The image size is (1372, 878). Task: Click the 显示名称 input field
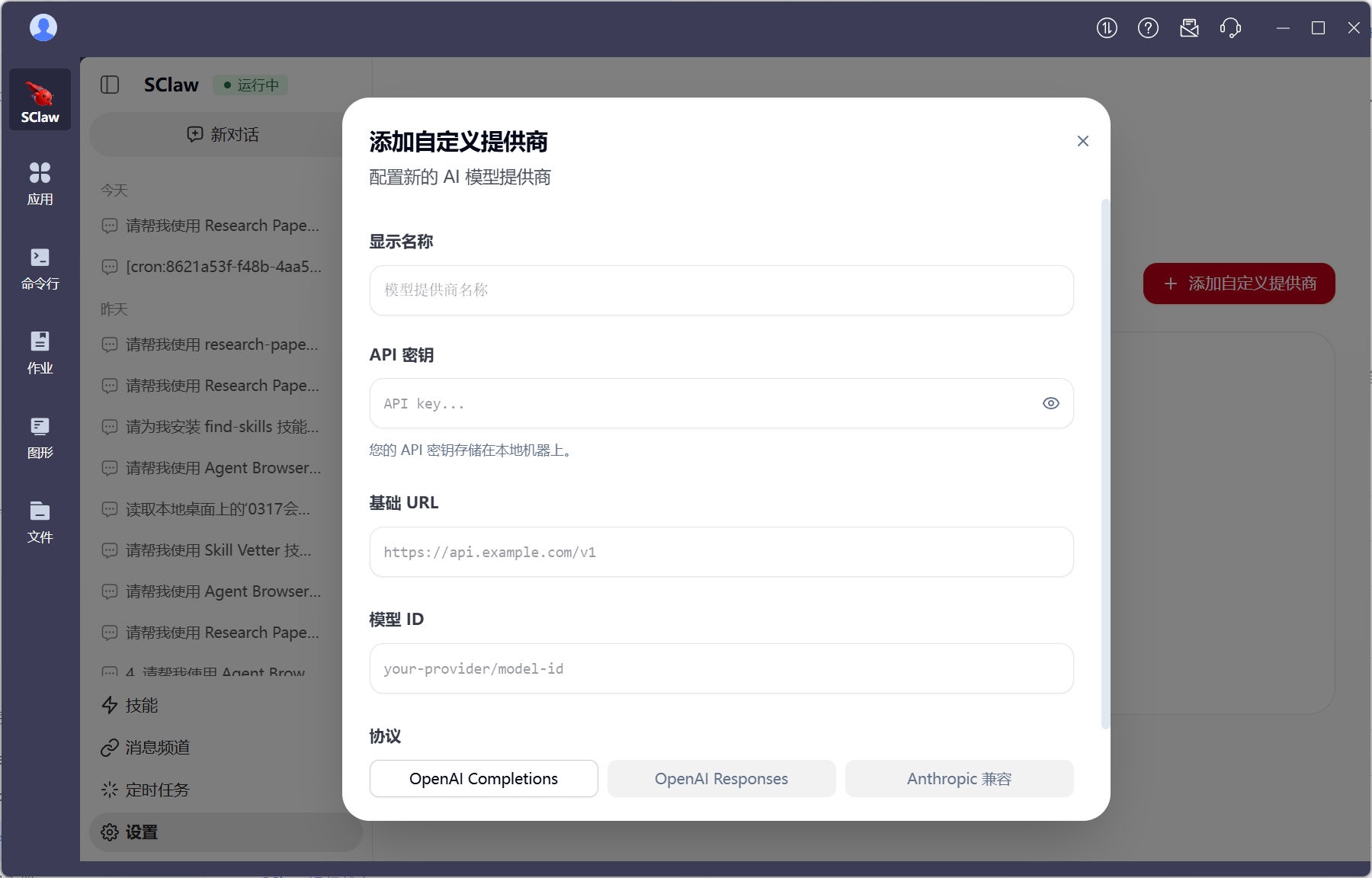[721, 290]
